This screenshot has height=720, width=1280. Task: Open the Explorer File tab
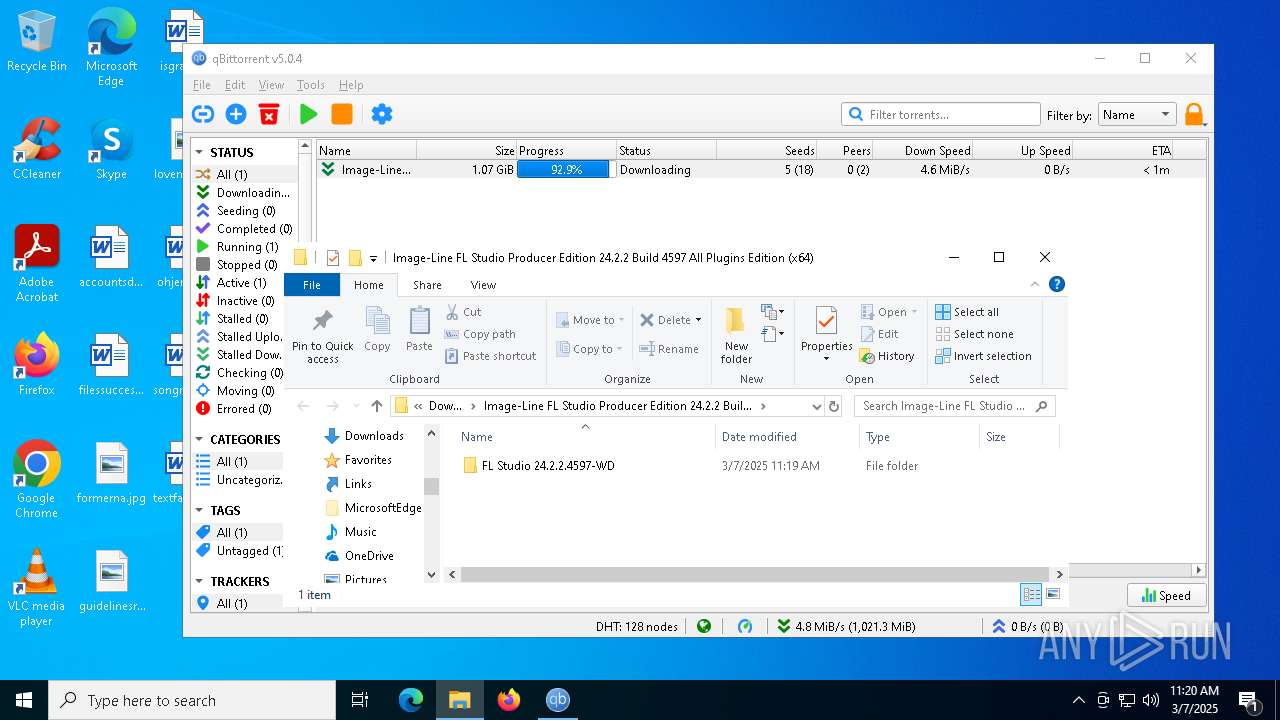coord(312,285)
